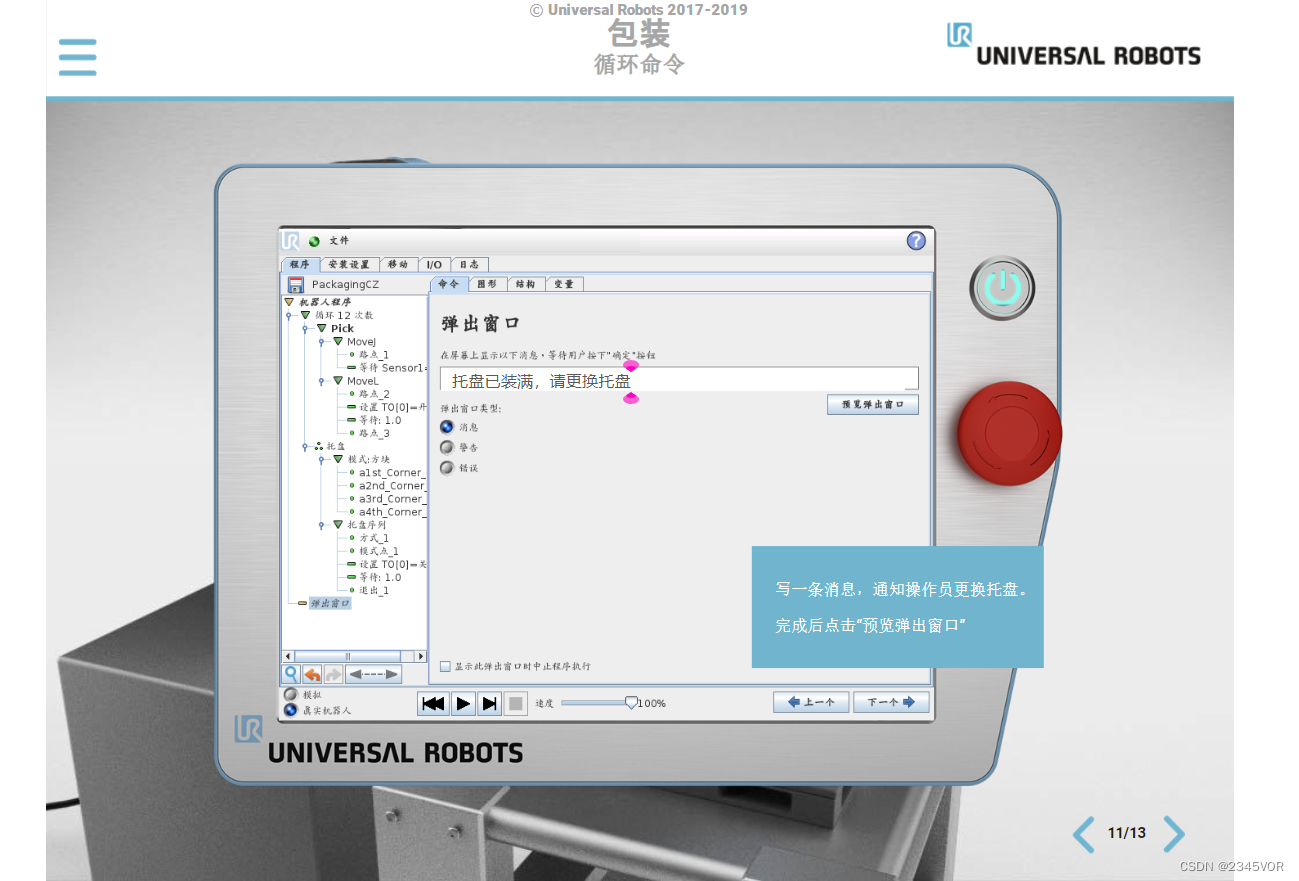Click the grey stop playback button

(x=515, y=704)
